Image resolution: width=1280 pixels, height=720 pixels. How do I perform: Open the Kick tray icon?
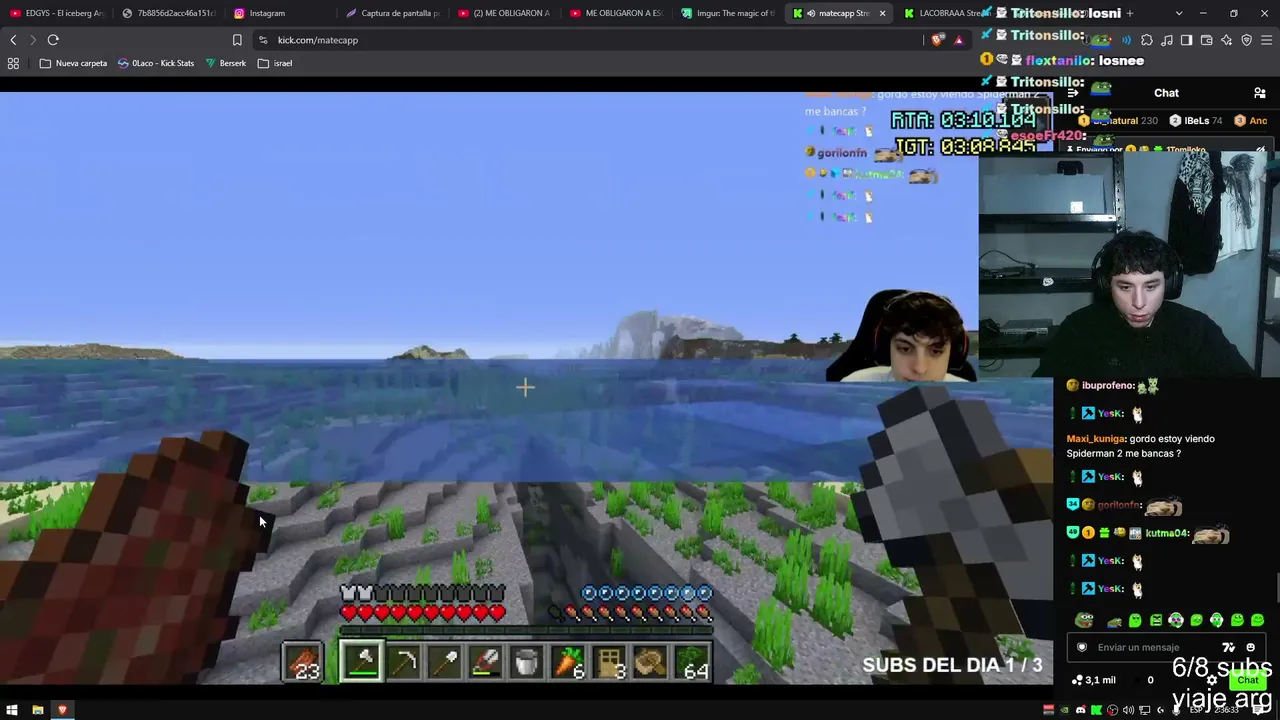[x=1096, y=710]
